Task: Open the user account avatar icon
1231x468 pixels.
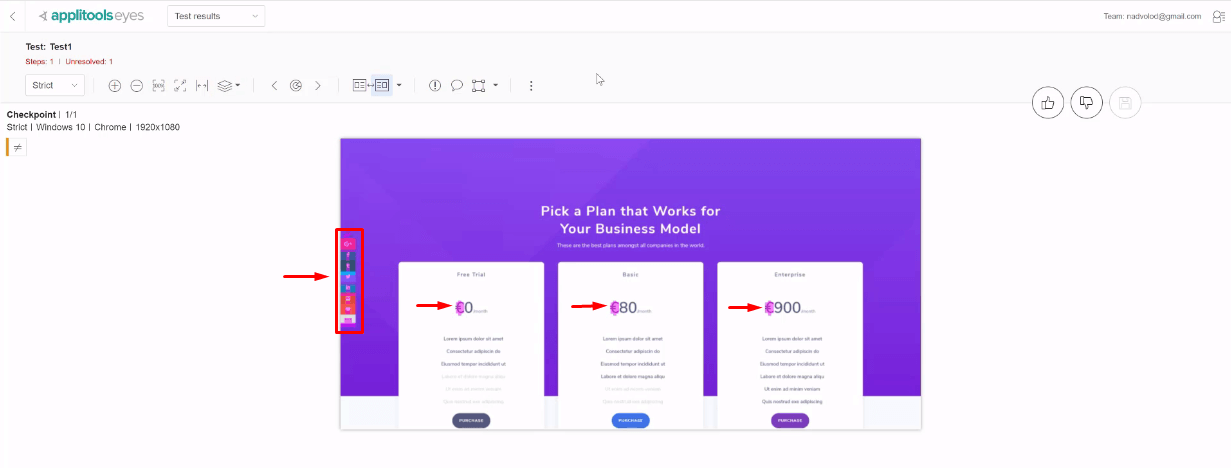Action: [1217, 16]
